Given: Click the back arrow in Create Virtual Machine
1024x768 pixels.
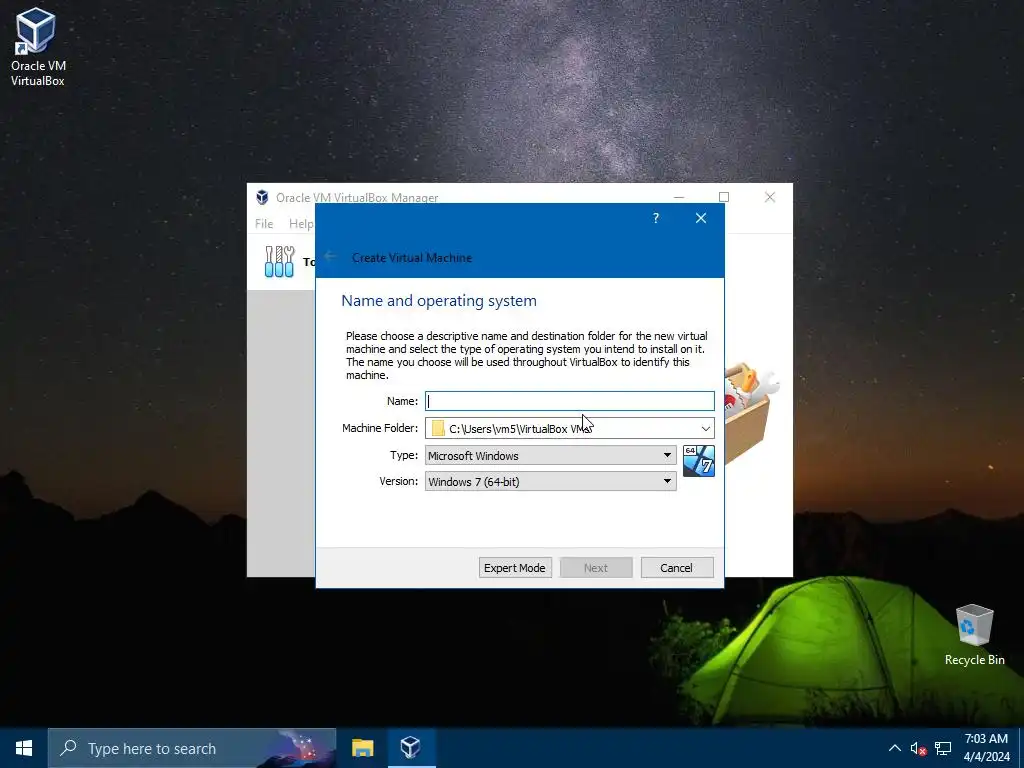Looking at the screenshot, I should coord(330,257).
